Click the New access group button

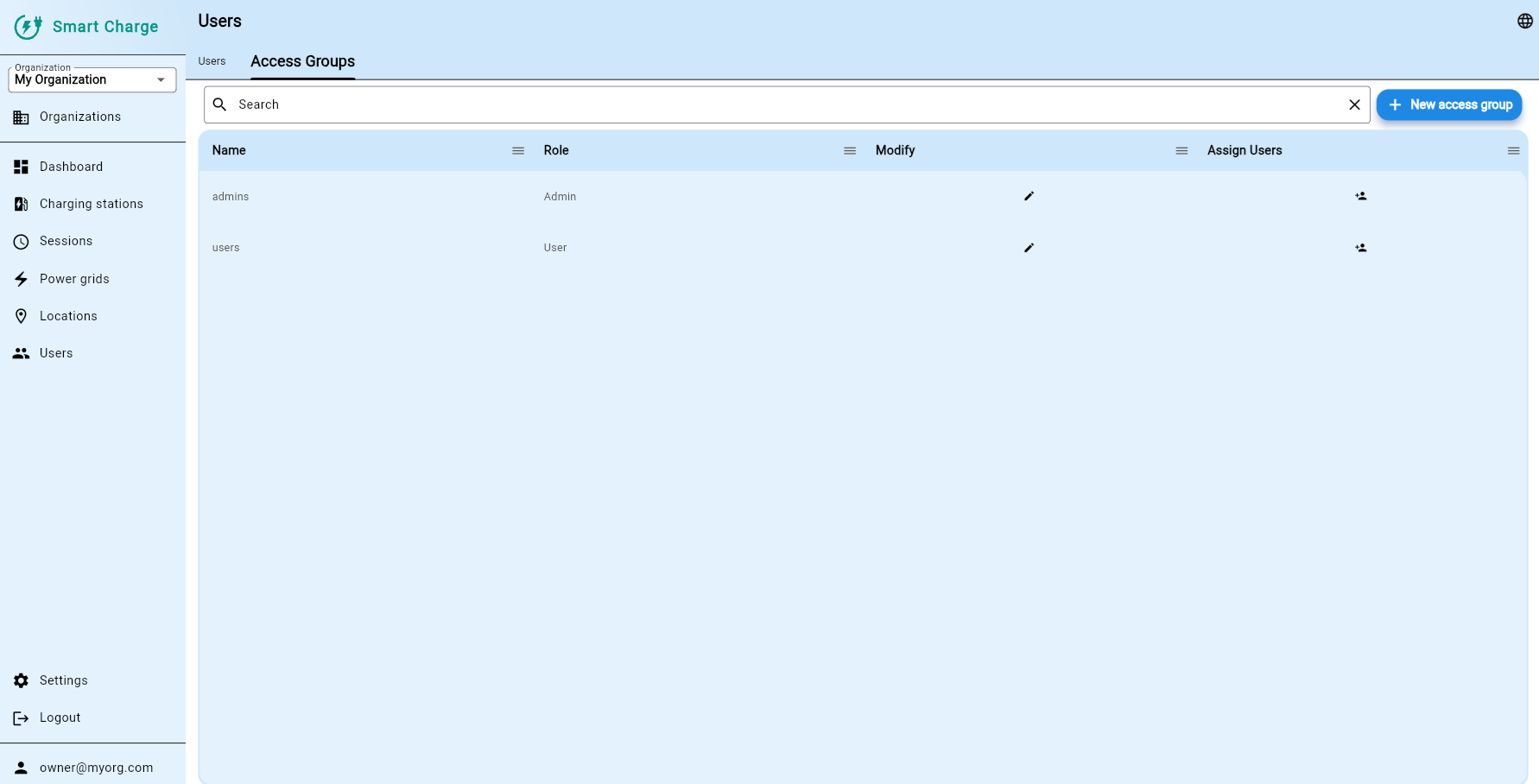[1448, 104]
